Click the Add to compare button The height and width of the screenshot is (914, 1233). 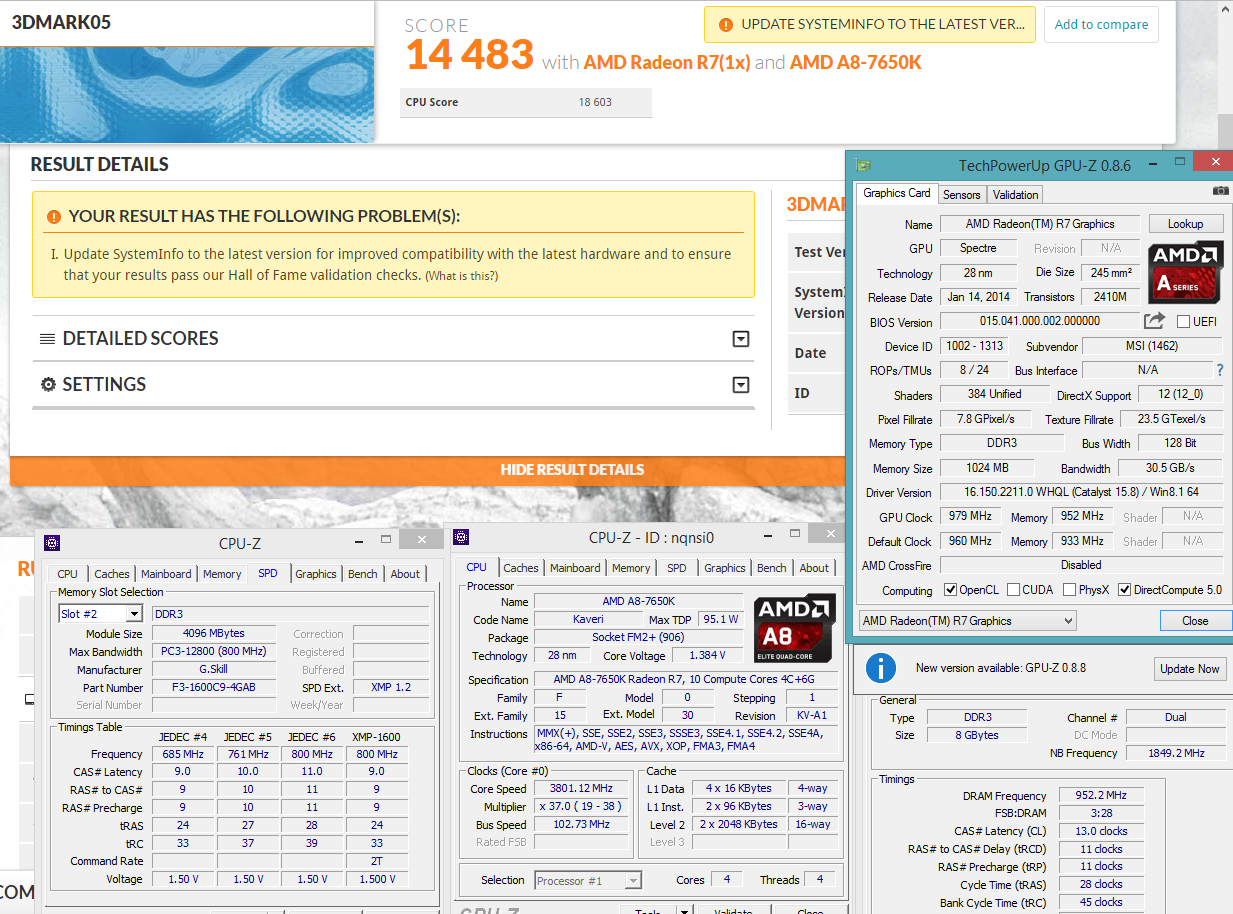[1101, 25]
